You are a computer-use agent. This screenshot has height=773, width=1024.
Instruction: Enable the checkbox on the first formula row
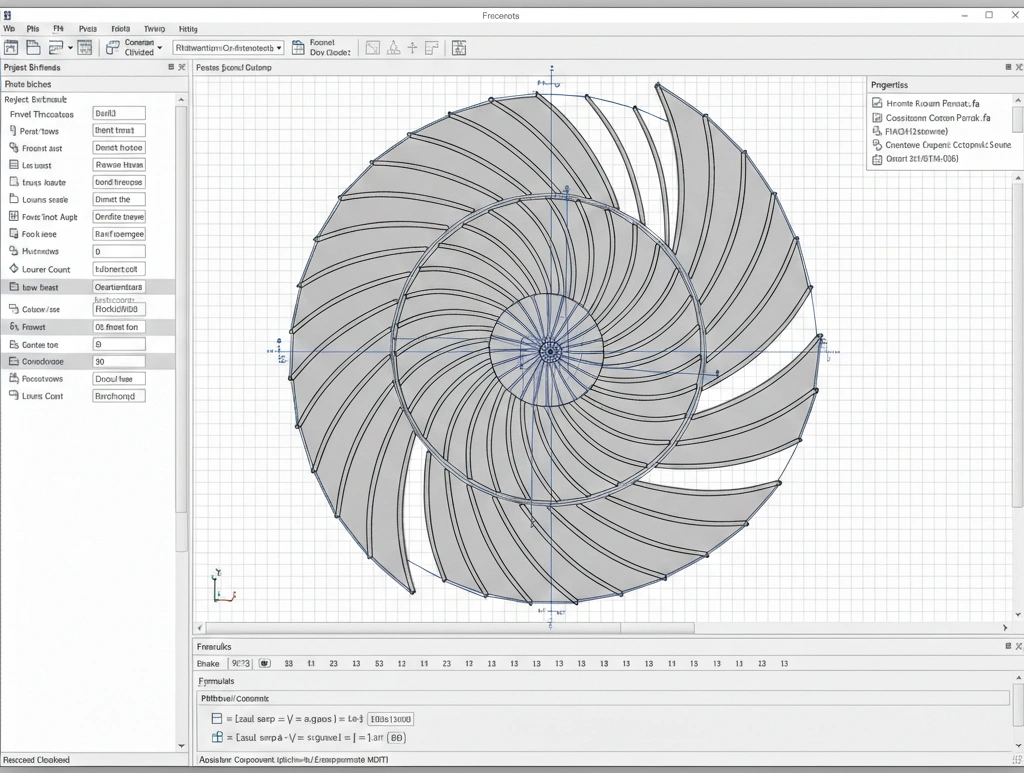(215, 717)
